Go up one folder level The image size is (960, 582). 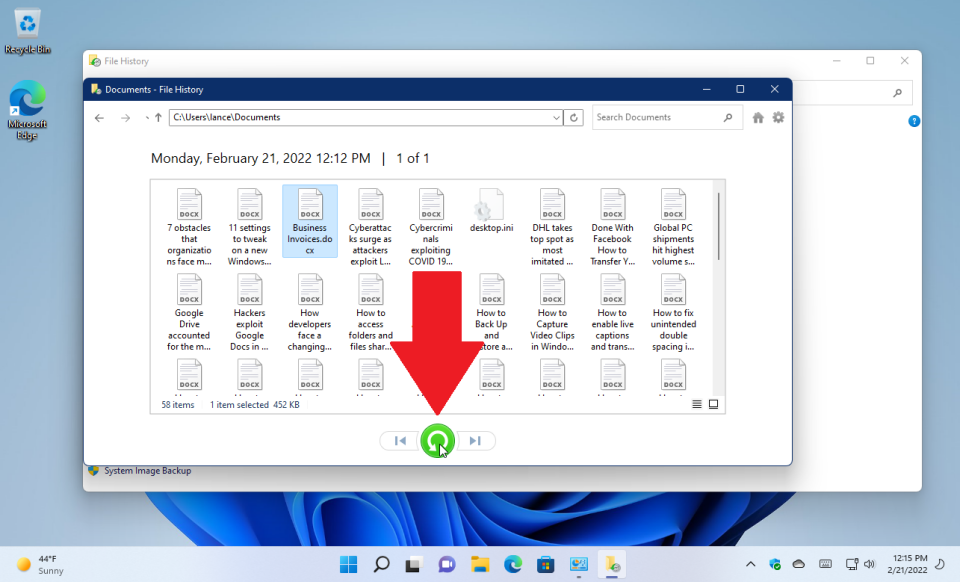[x=158, y=118]
